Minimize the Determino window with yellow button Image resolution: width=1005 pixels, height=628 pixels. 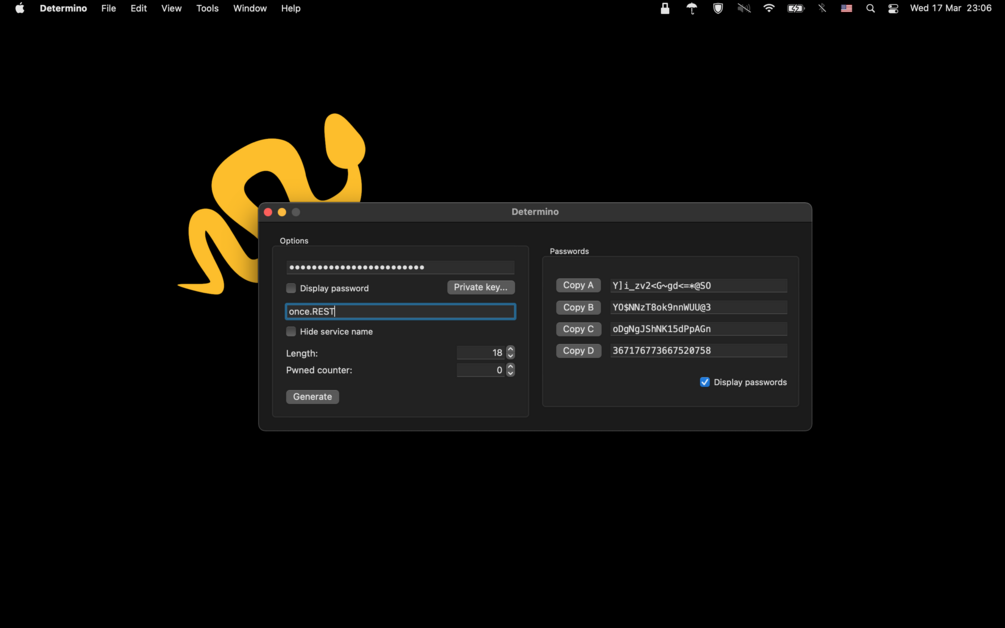tap(282, 212)
